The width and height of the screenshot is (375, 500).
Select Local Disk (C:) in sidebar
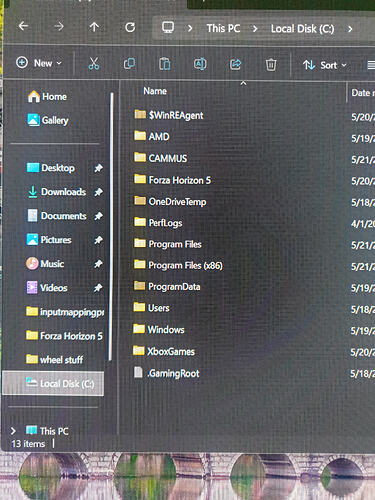pos(53,383)
